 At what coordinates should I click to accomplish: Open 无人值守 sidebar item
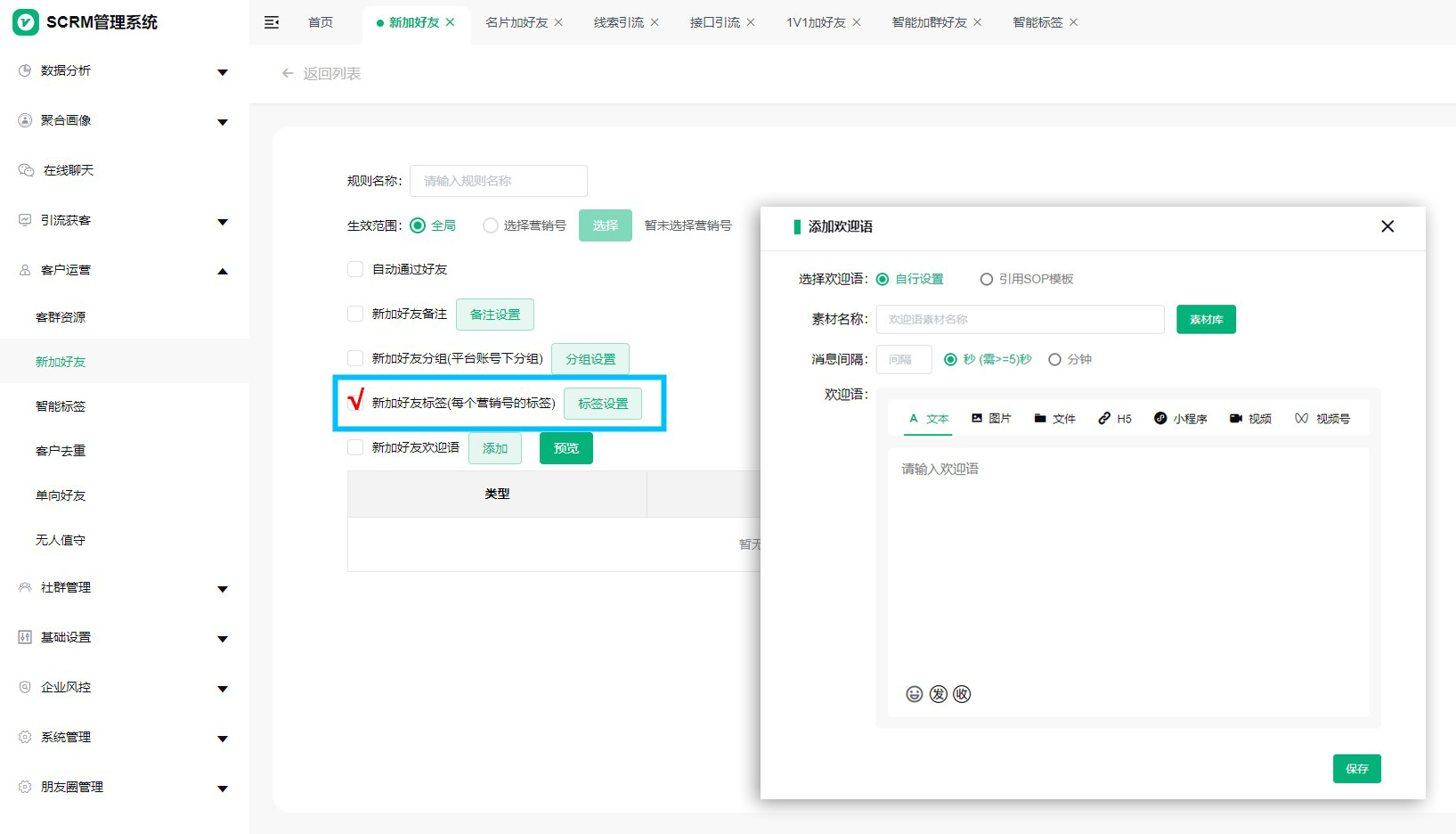[61, 540]
